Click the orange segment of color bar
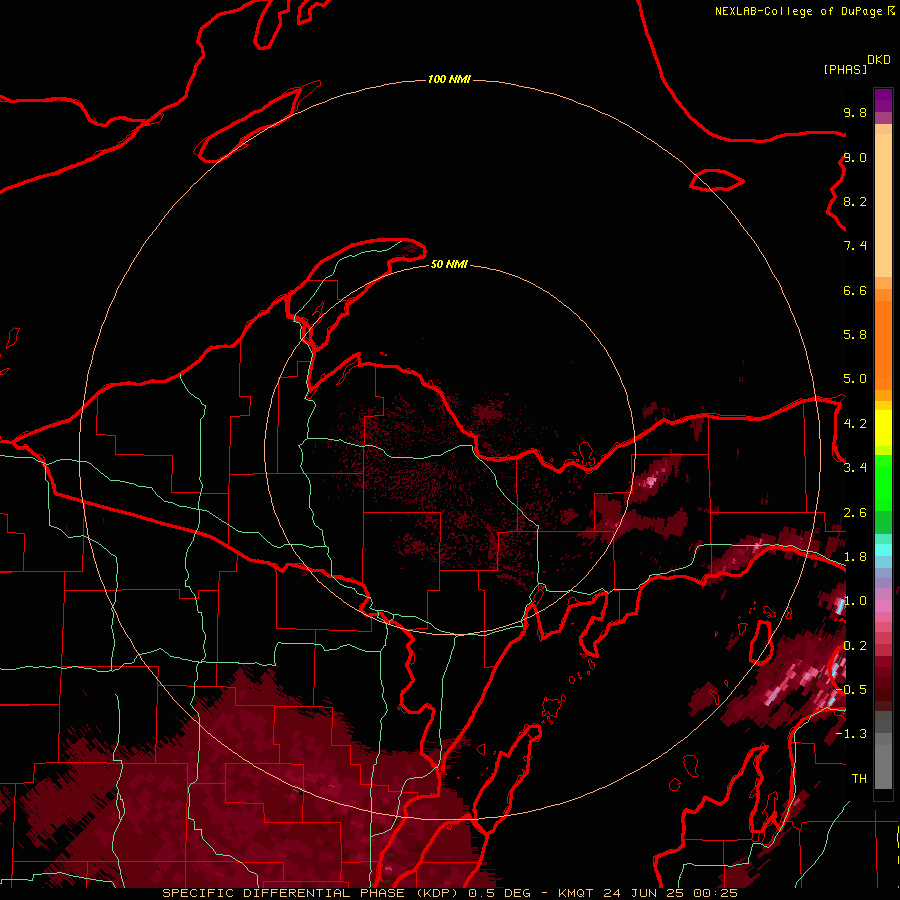900x900 pixels. click(x=883, y=339)
